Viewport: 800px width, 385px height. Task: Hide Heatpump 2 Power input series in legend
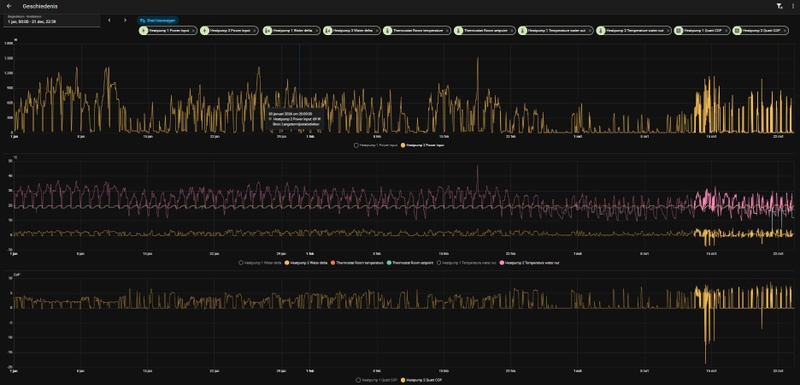(x=423, y=145)
